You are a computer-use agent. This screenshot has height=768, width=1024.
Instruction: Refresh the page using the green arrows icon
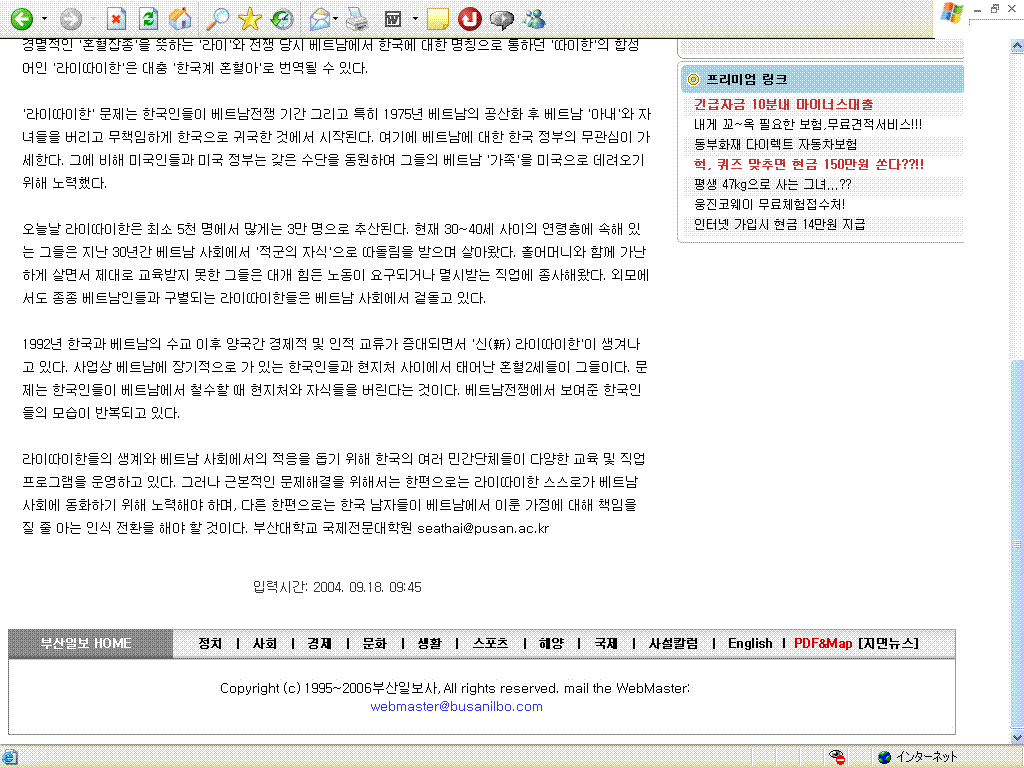pos(149,18)
